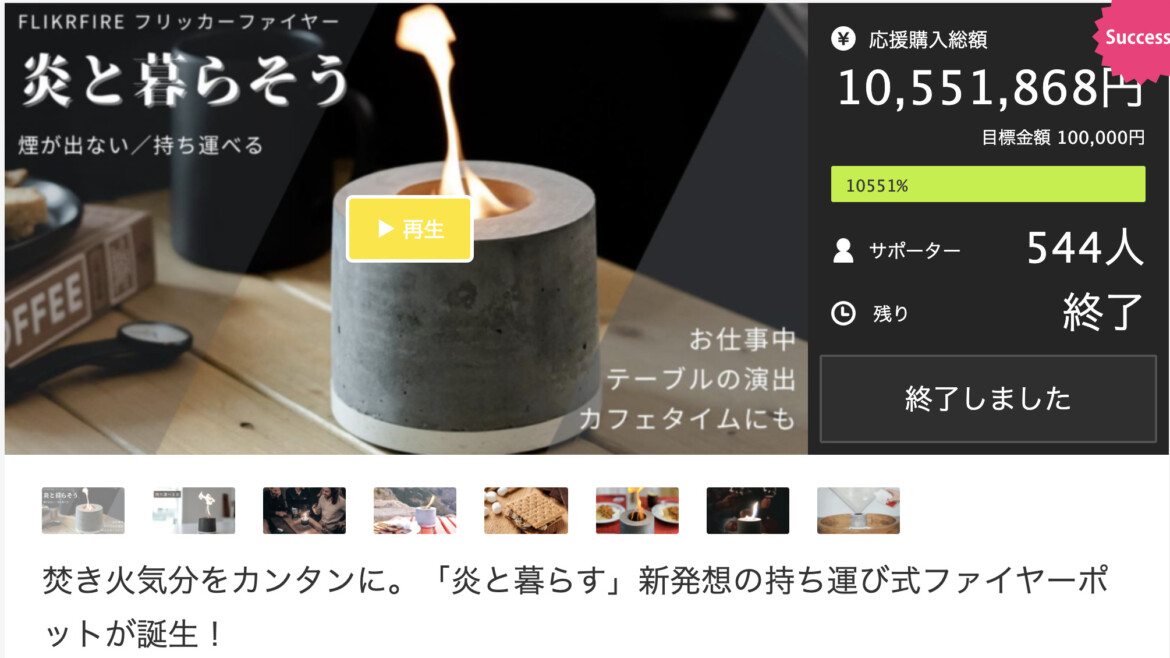Viewport: 1170px width, 658px height.
Task: Select the s'mores crackers thumbnail
Action: pyautogui.click(x=526, y=510)
